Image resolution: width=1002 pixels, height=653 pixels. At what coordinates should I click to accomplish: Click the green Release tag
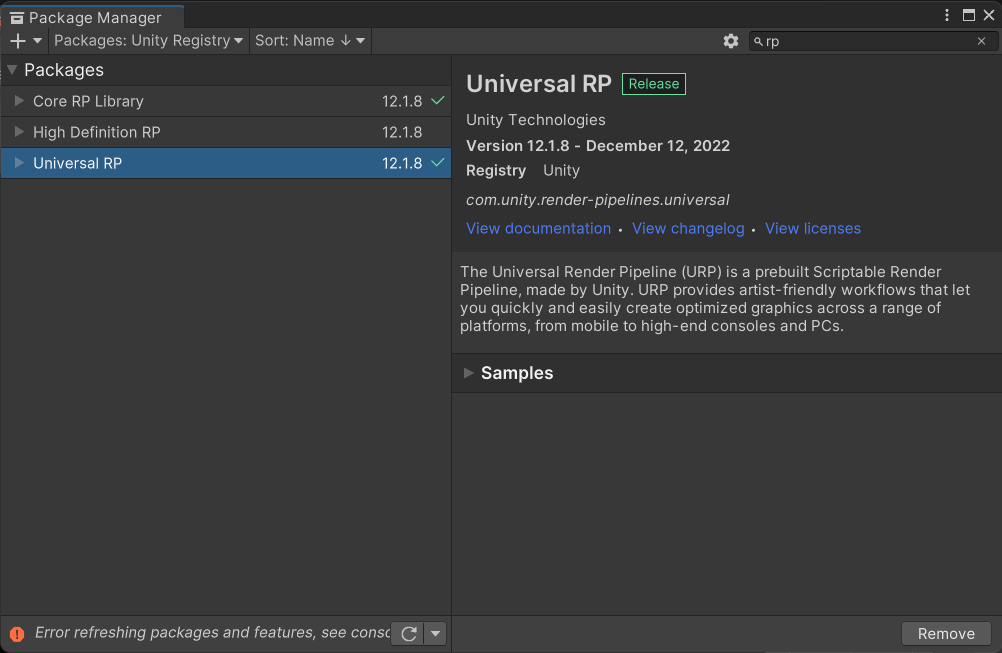(x=654, y=84)
